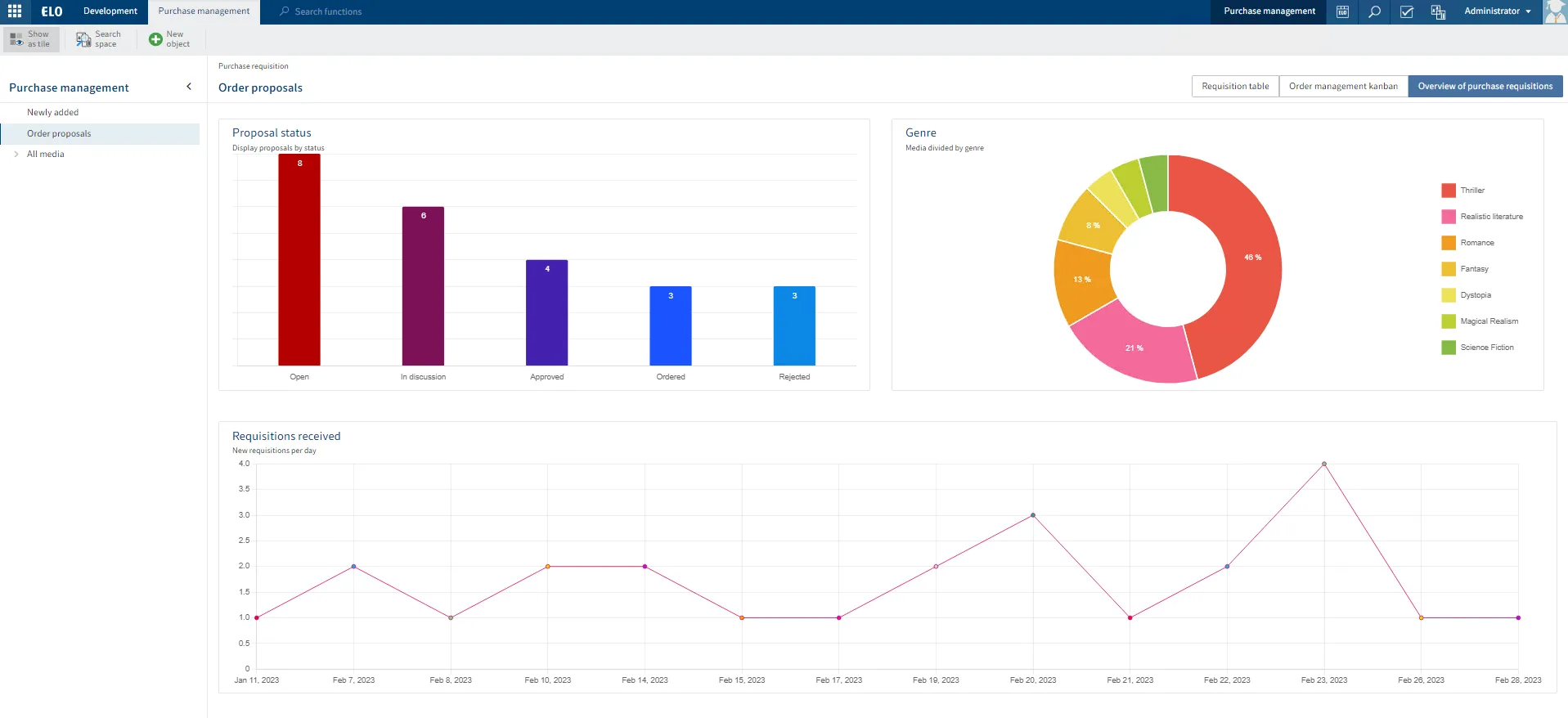1568x718 pixels.
Task: Toggle Science Fiction legend swatch
Action: point(1448,348)
